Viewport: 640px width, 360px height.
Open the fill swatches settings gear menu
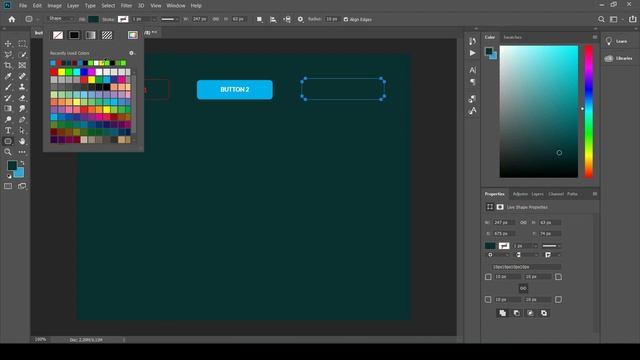pyautogui.click(x=132, y=53)
